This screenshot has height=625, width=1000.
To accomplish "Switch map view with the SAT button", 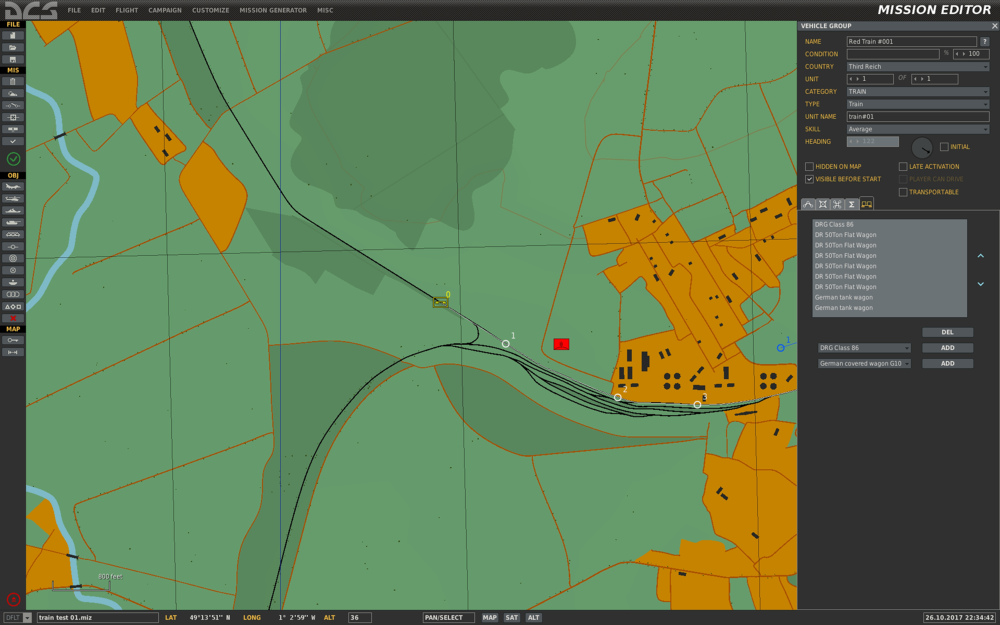I will coord(511,617).
